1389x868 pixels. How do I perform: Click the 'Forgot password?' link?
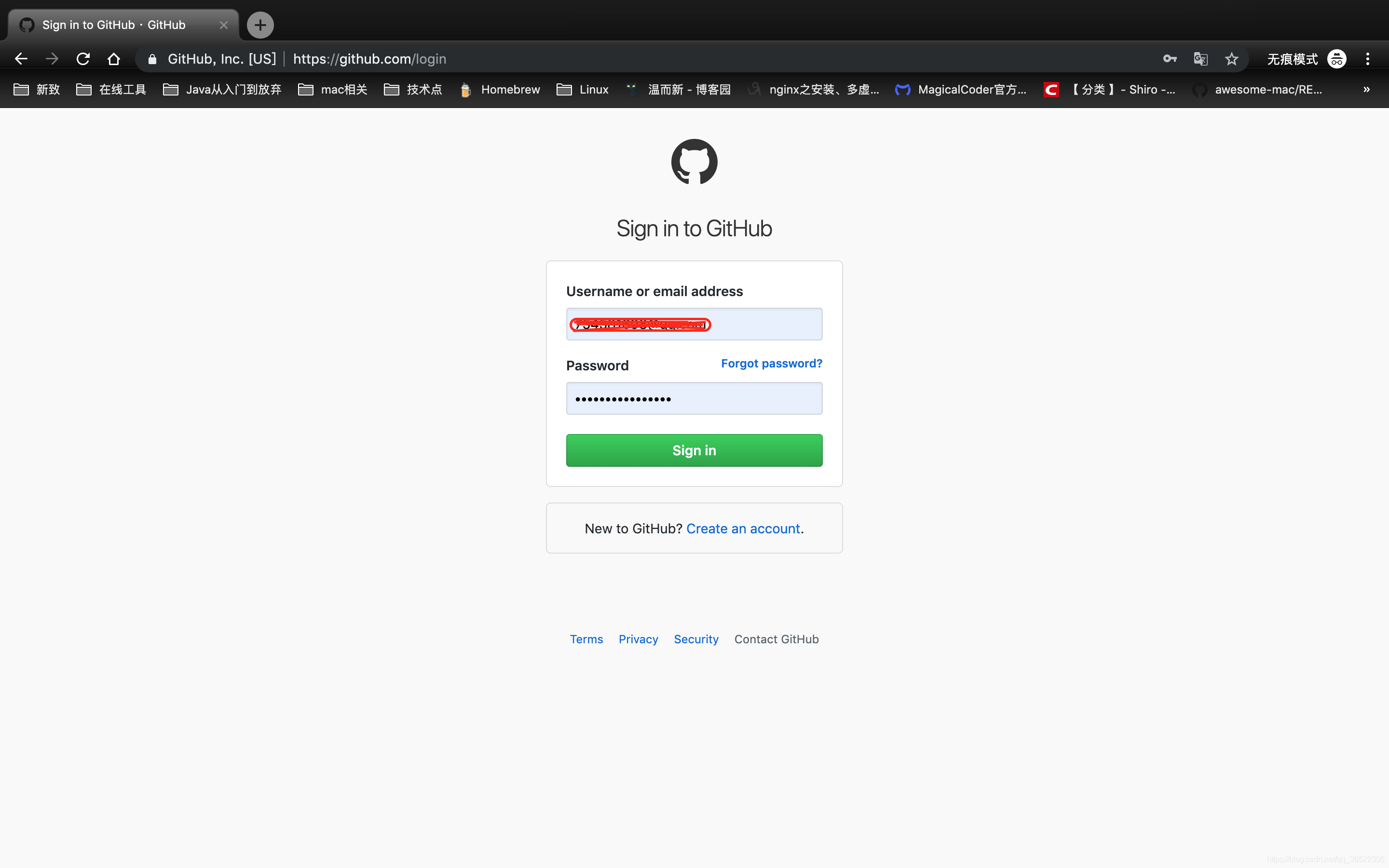tap(771, 363)
